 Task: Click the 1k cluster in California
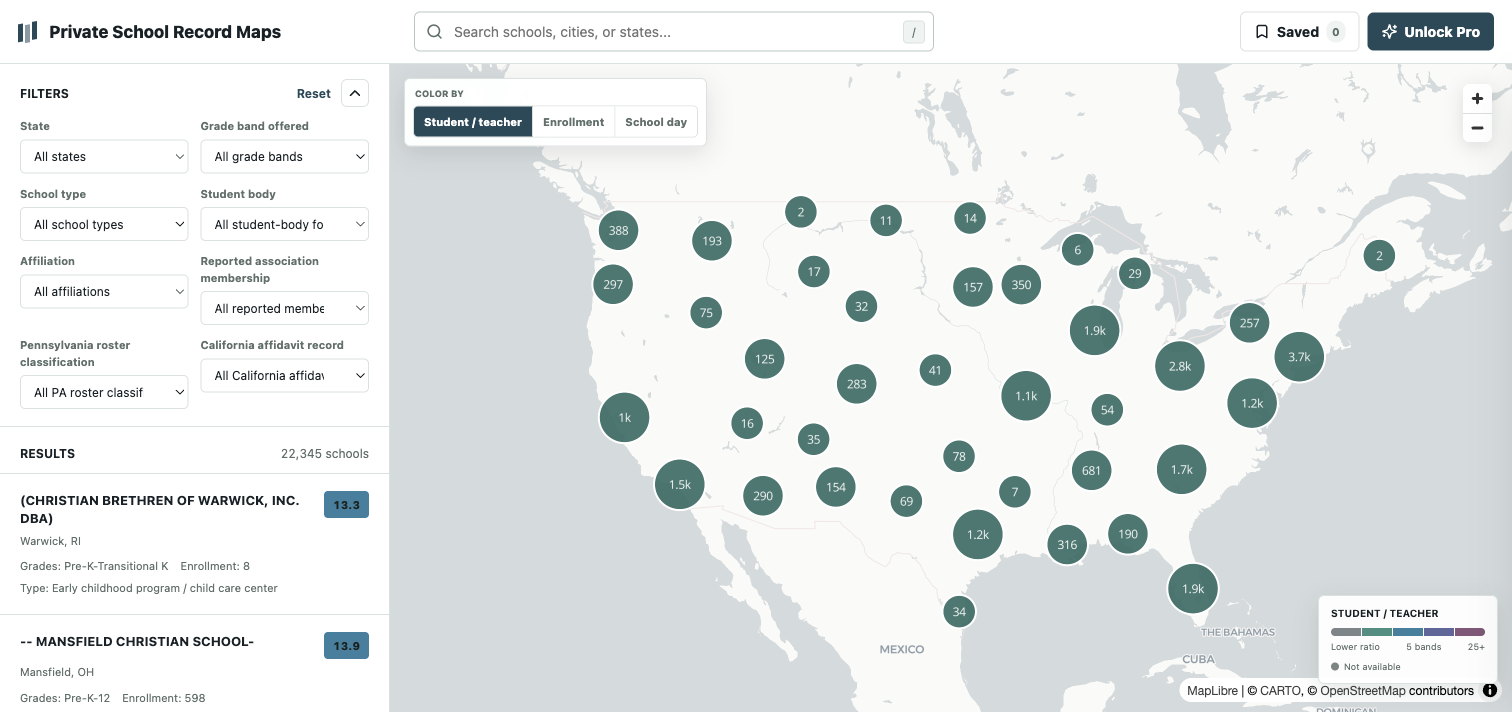(624, 418)
